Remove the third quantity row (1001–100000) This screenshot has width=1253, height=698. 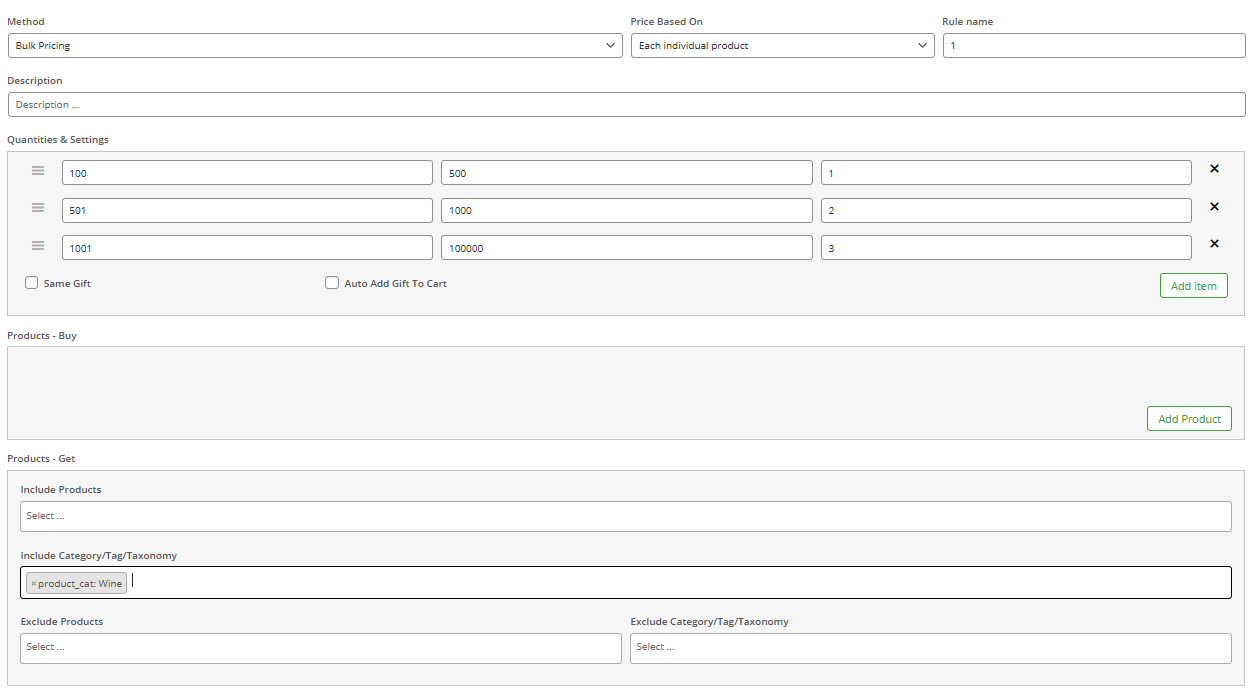(x=1214, y=244)
